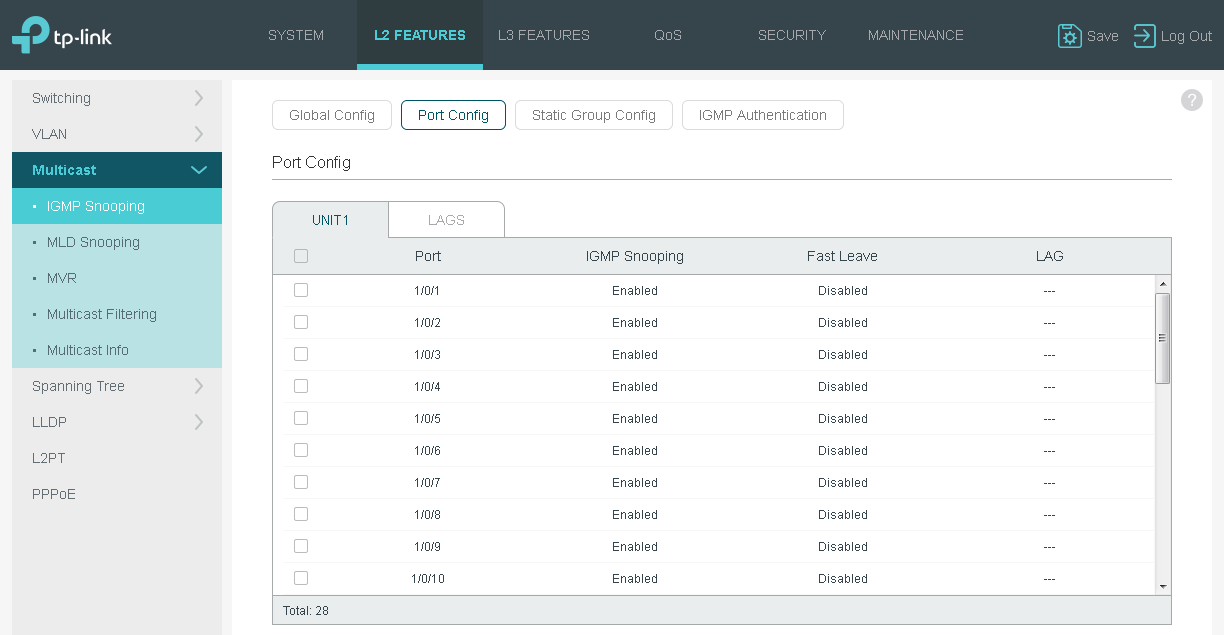The height and width of the screenshot is (635, 1224).
Task: Click the Save settings icon
Action: (x=1070, y=36)
